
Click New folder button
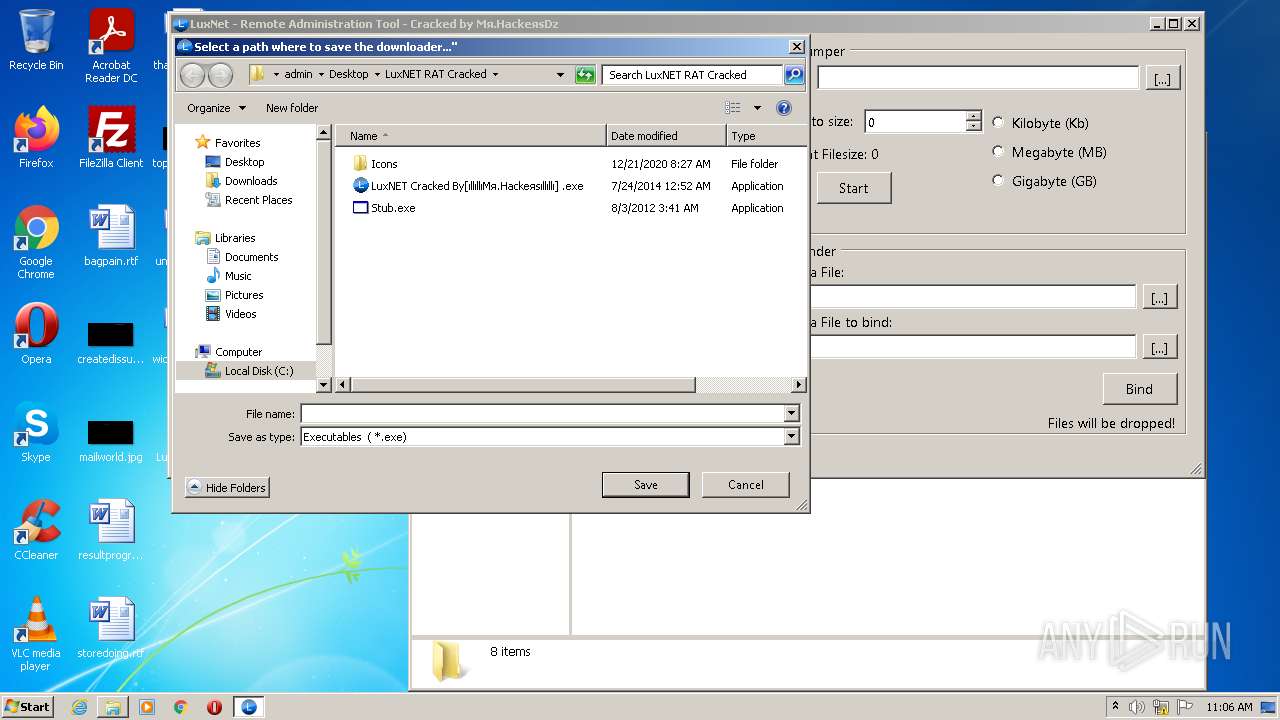tap(292, 108)
